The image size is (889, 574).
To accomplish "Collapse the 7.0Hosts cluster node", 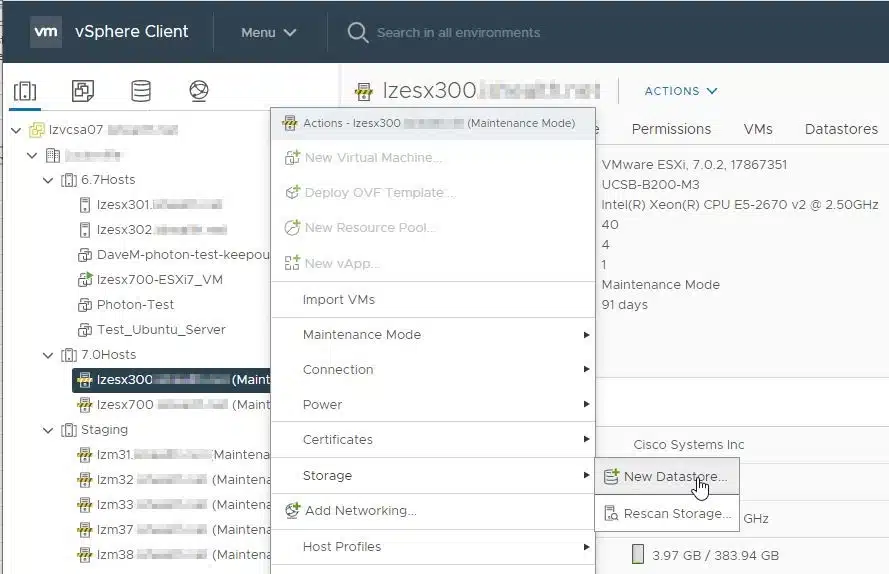I will [x=48, y=355].
